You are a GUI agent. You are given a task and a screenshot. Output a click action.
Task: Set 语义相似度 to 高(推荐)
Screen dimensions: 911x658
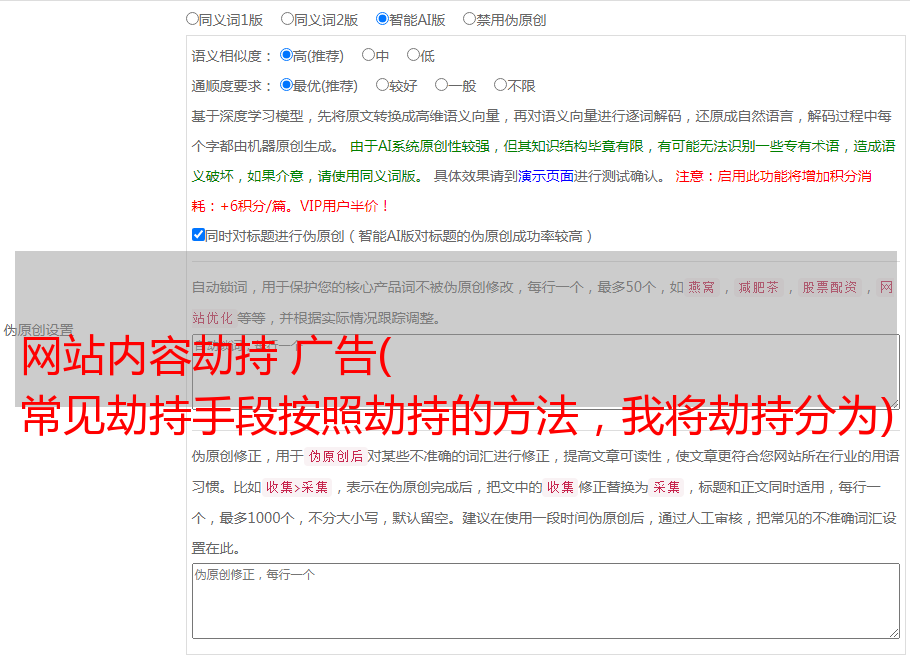click(x=286, y=55)
